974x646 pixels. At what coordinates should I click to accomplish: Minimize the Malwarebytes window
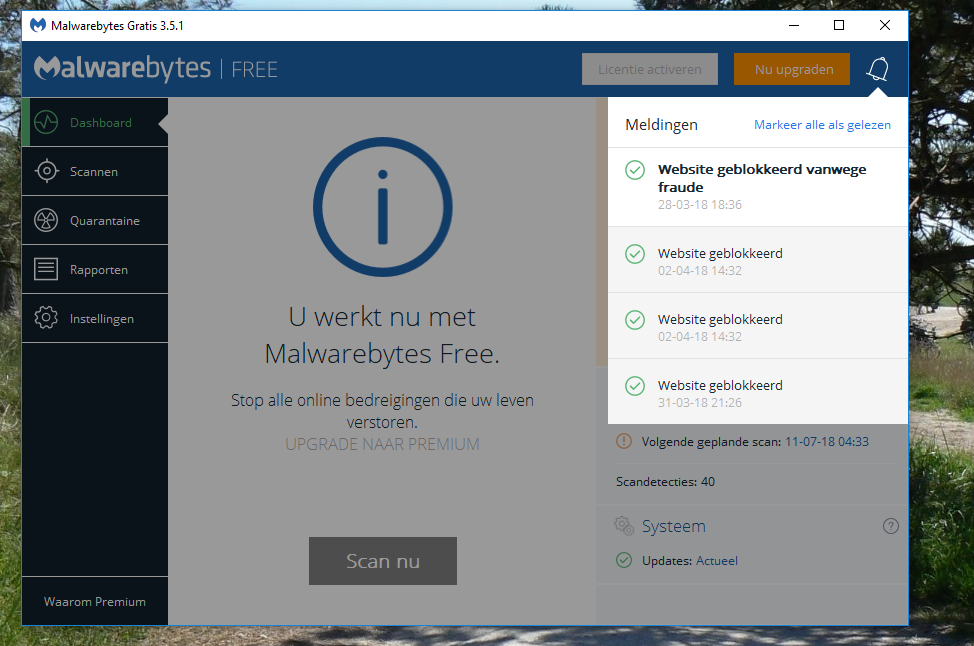click(x=794, y=25)
